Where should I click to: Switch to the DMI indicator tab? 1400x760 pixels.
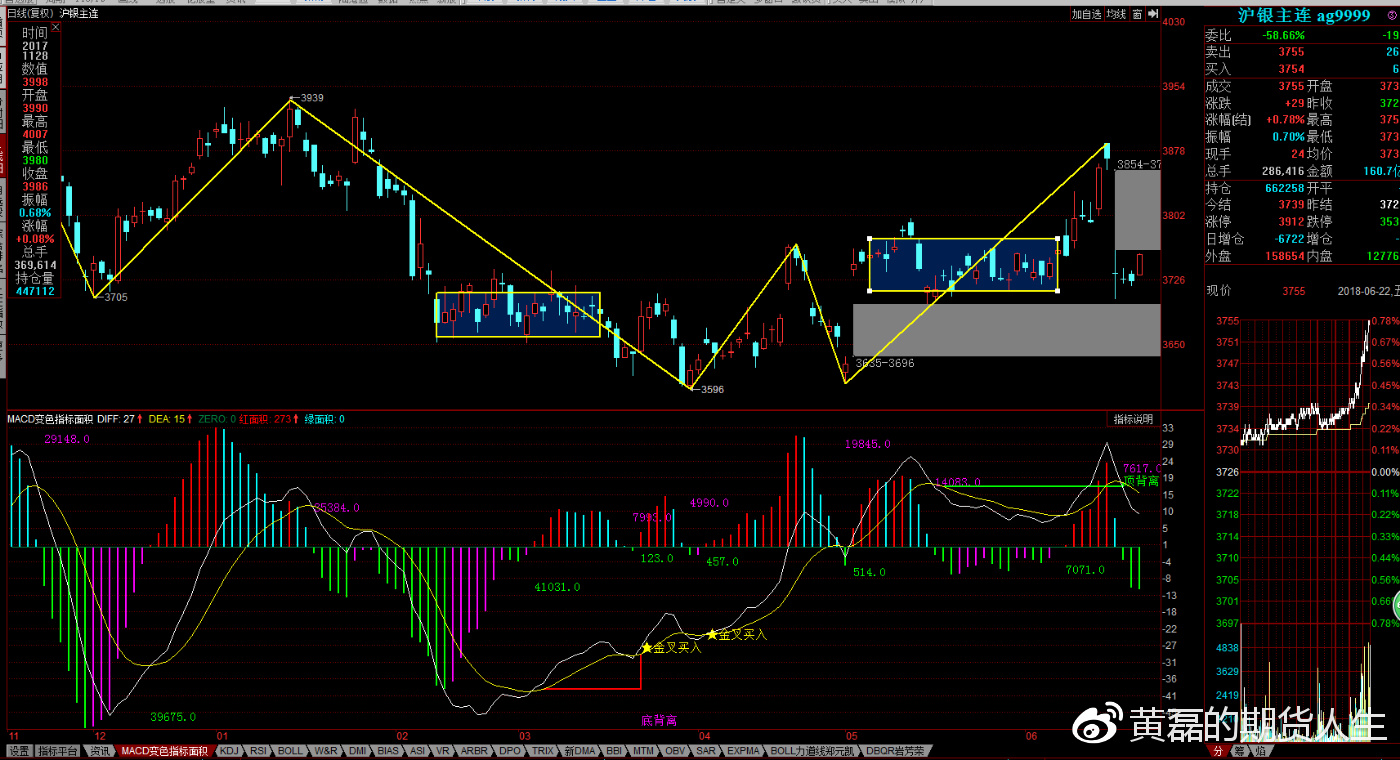(x=357, y=750)
